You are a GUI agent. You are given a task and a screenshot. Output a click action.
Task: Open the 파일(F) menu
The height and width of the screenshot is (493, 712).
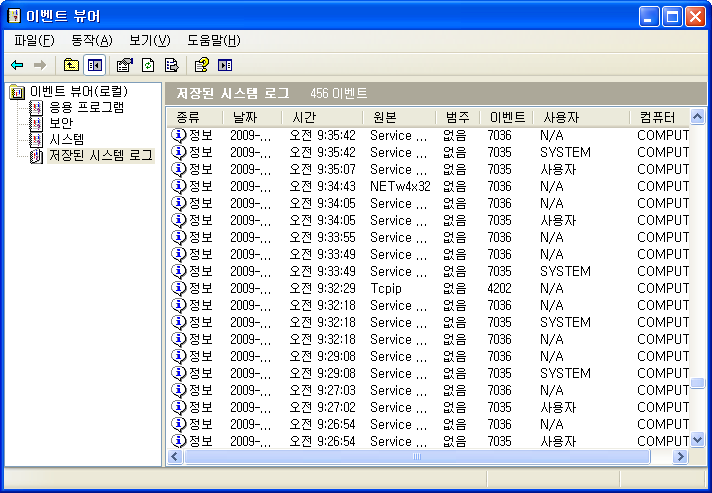pos(34,40)
